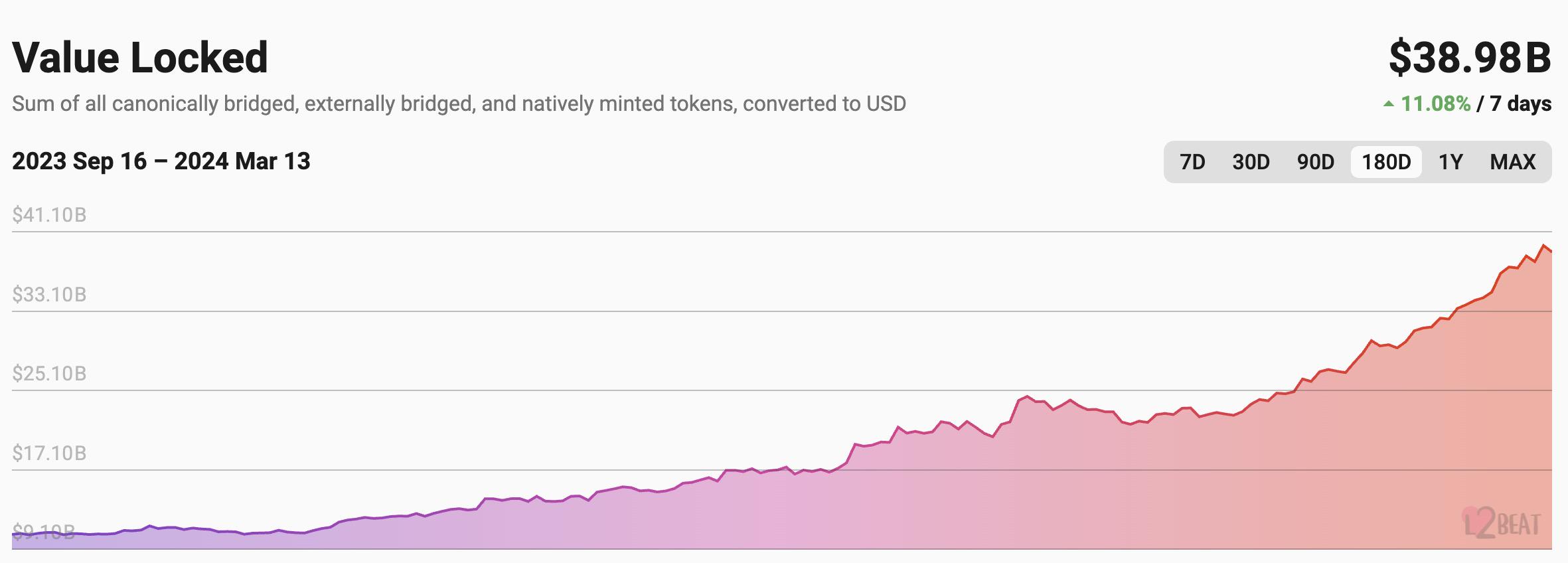
Task: Click the $9.10B axis label
Action: (43, 532)
